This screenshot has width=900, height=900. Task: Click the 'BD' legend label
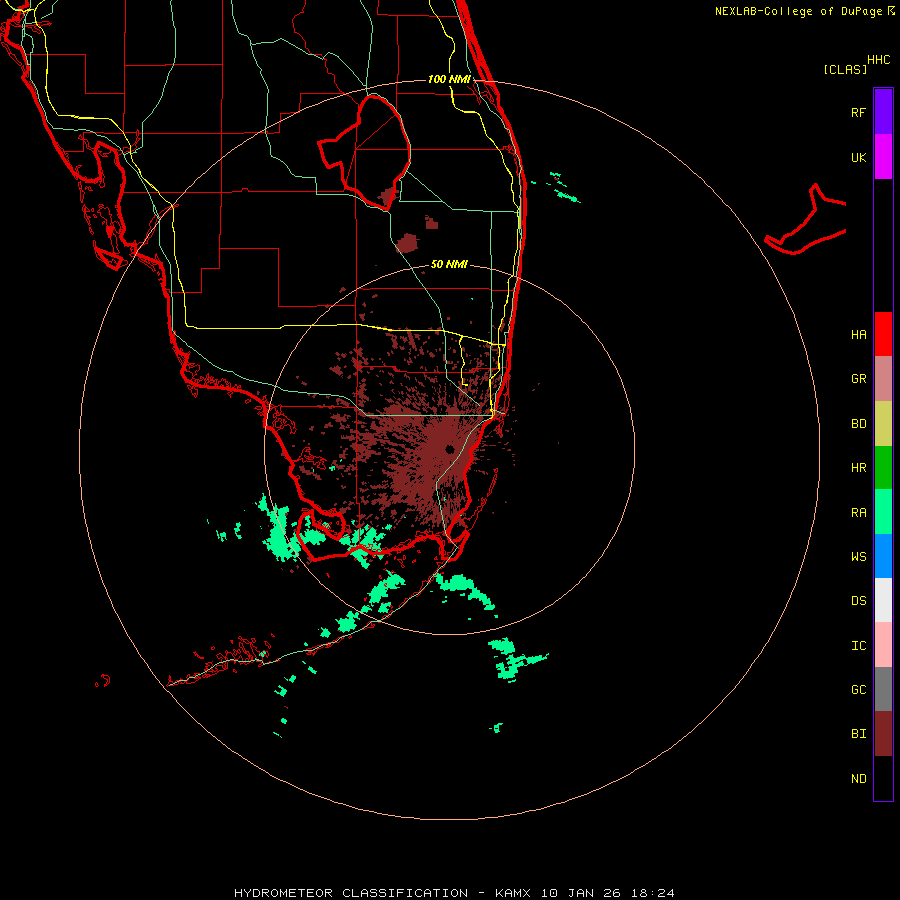pyautogui.click(x=858, y=424)
